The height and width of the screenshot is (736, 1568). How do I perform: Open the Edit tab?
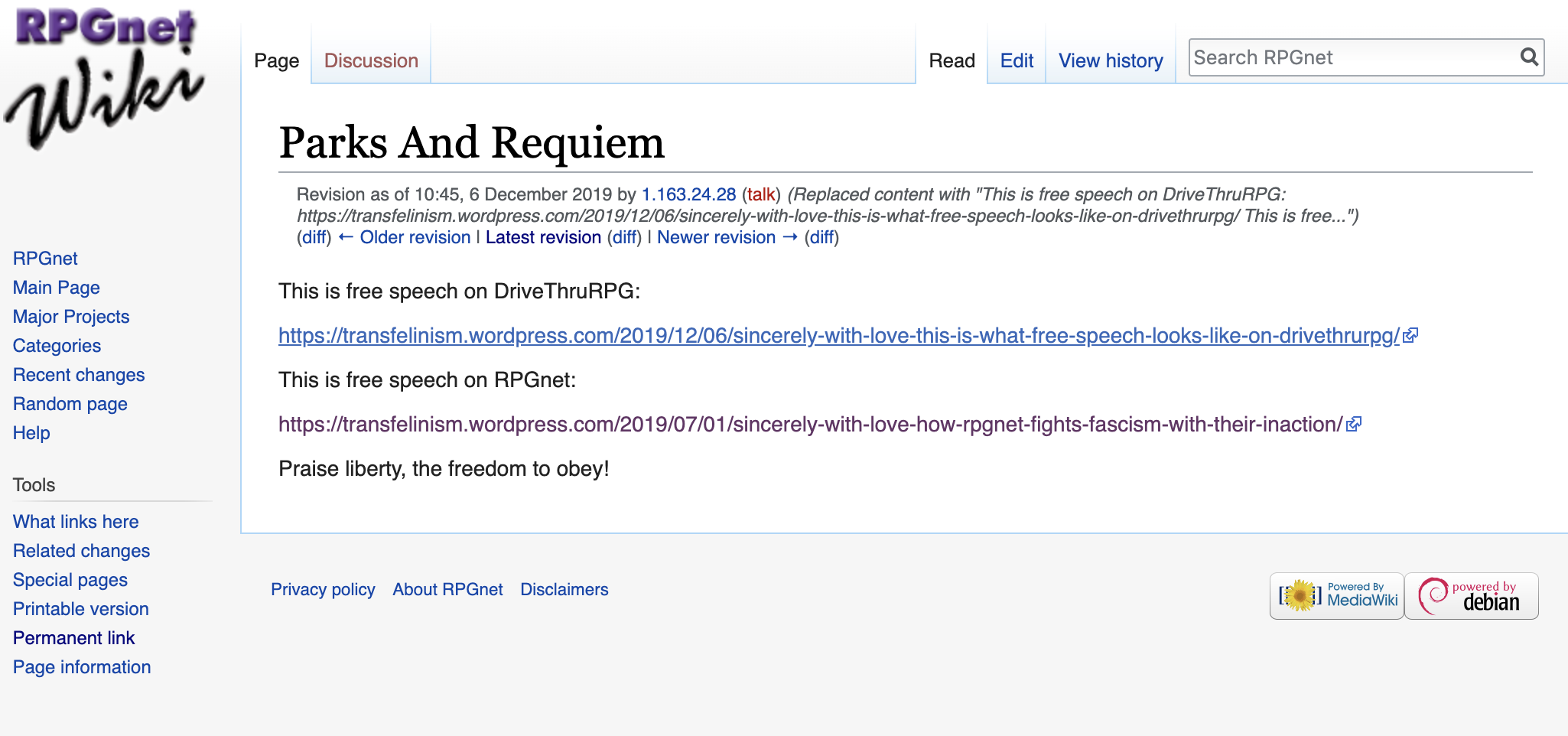1017,60
